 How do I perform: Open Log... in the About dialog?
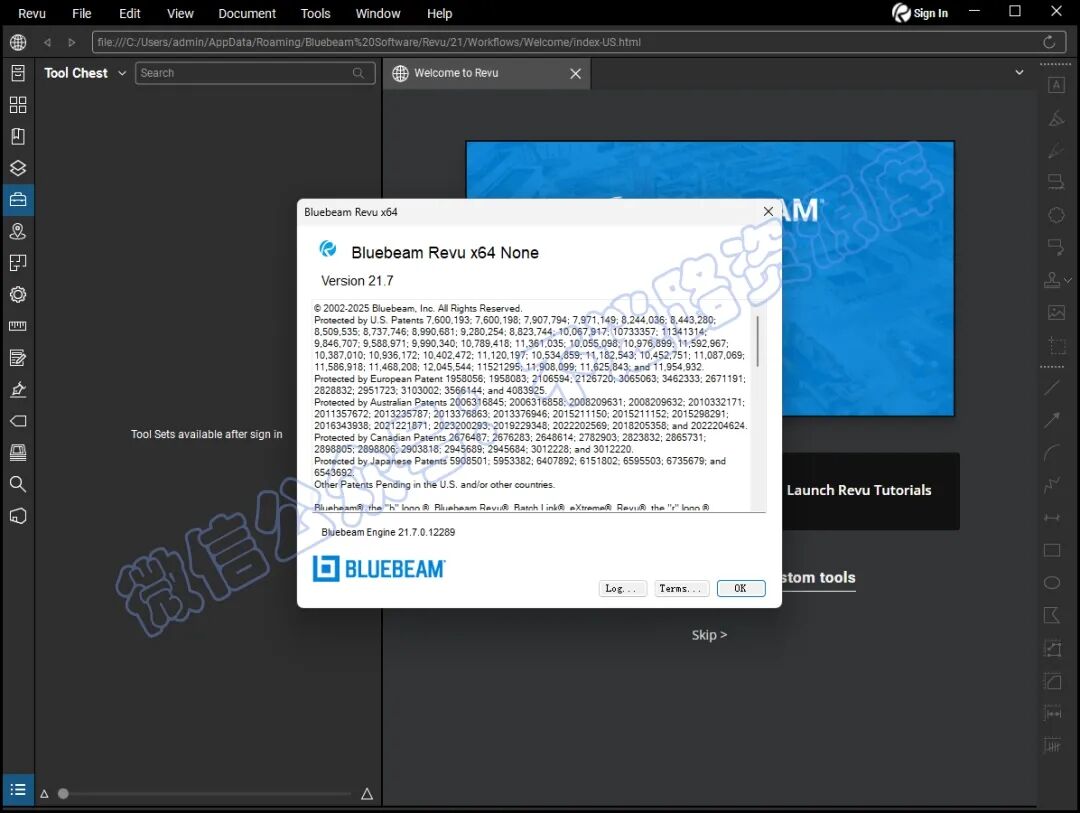click(x=622, y=588)
